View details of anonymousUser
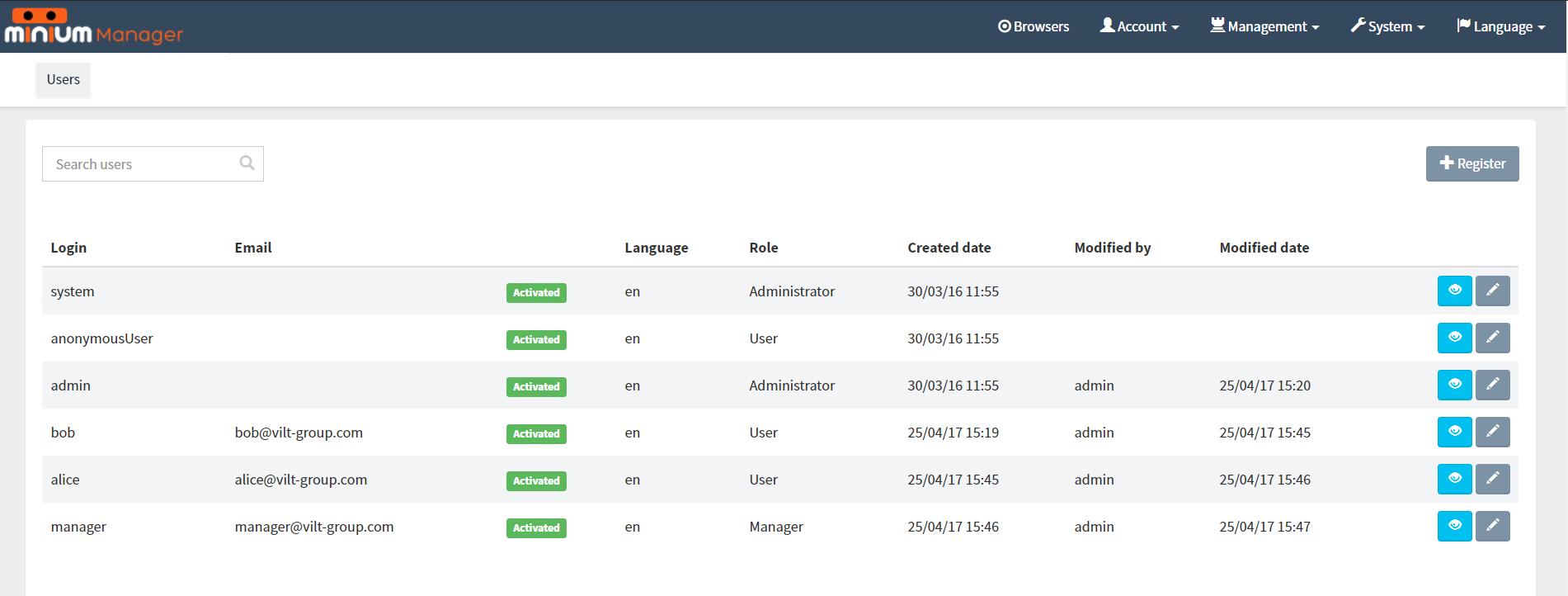The image size is (1568, 596). (x=1454, y=338)
